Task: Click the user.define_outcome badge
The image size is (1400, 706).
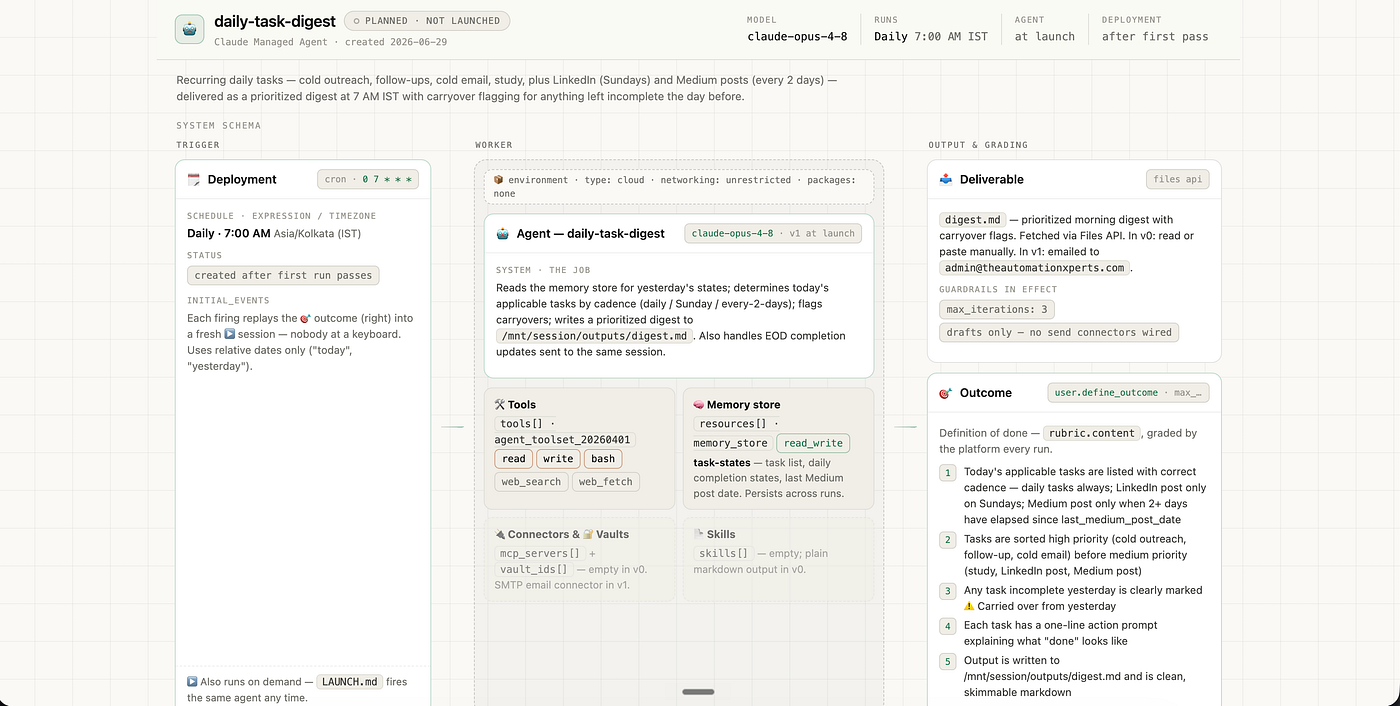Action: (1128, 393)
